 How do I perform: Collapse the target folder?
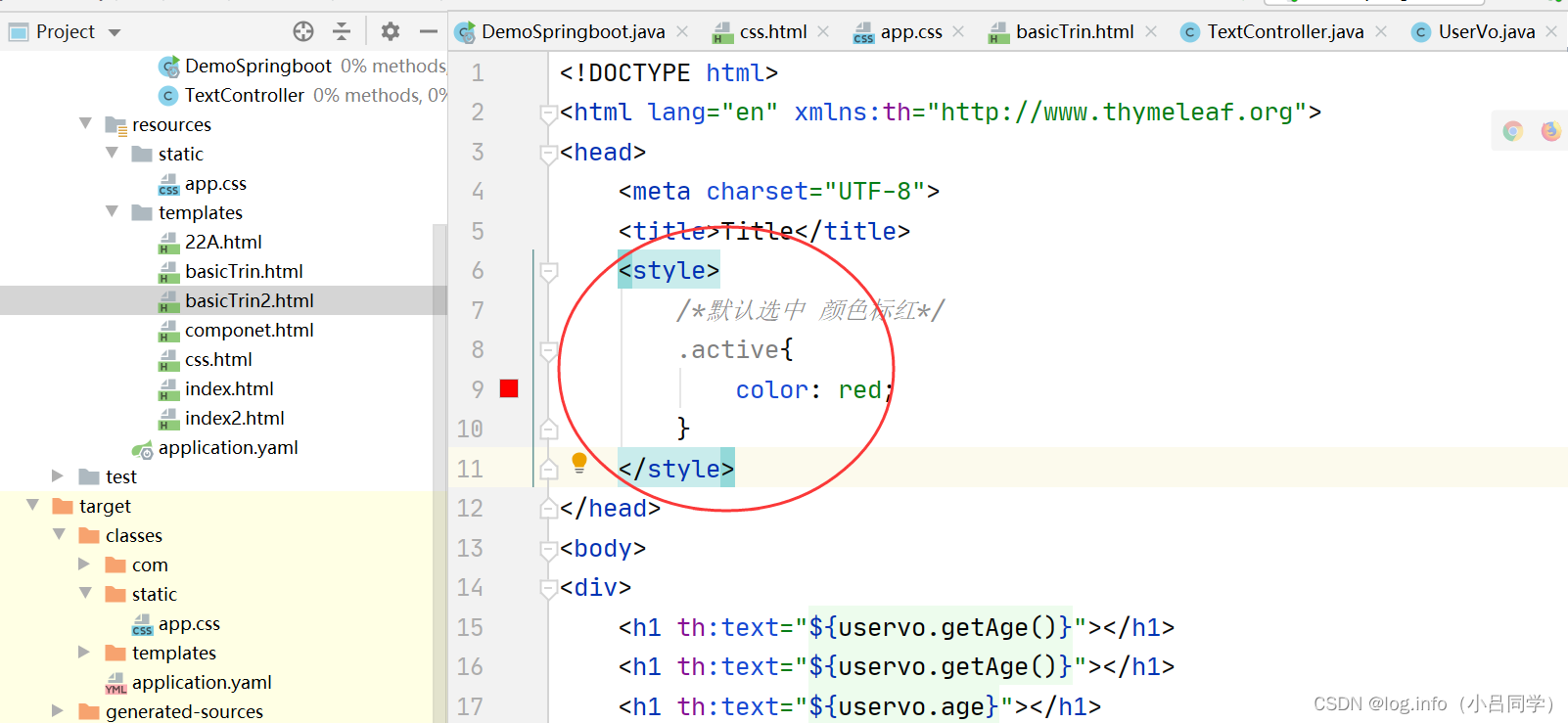pos(32,505)
